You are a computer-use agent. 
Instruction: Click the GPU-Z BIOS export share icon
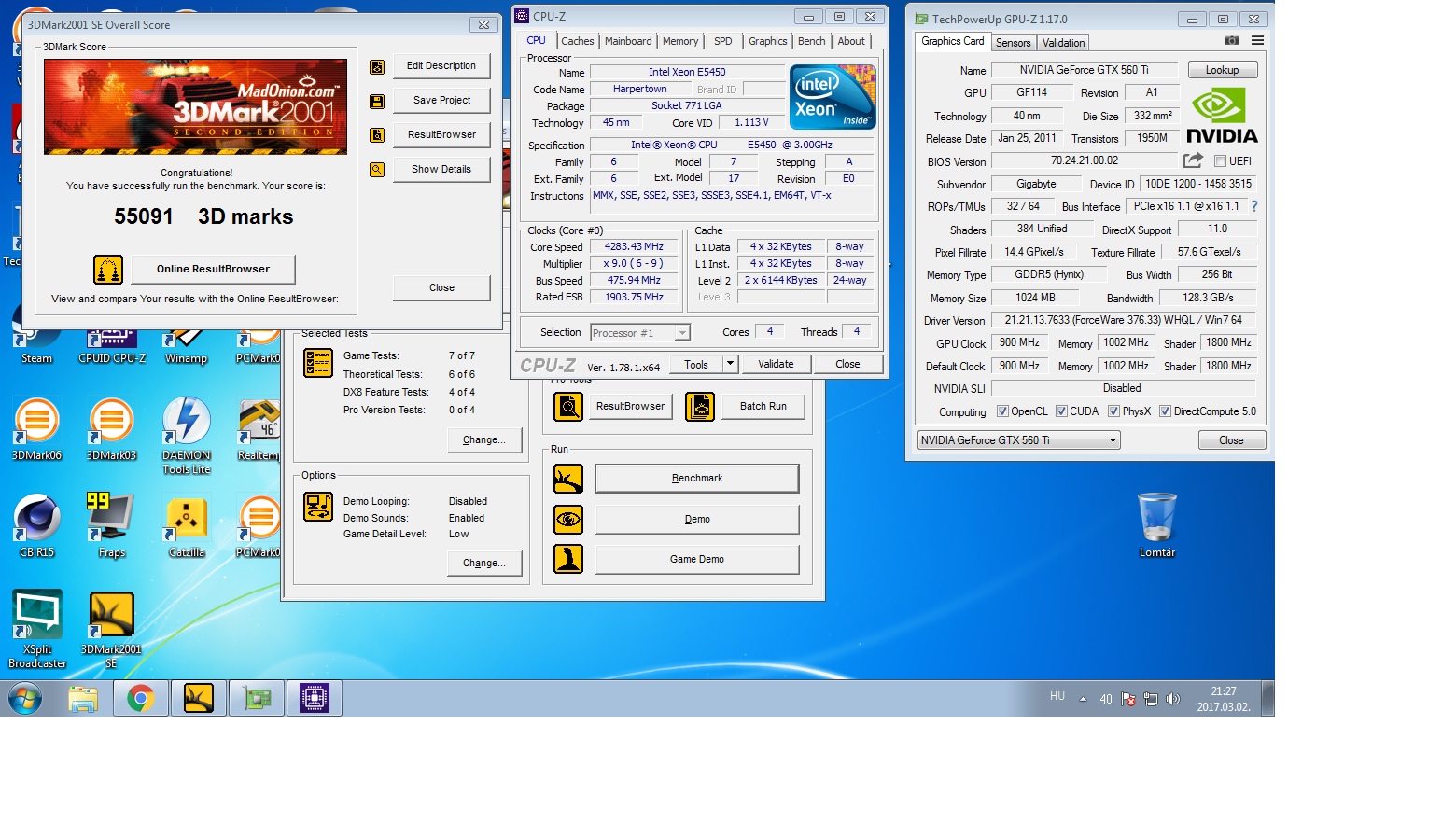coord(1193,160)
